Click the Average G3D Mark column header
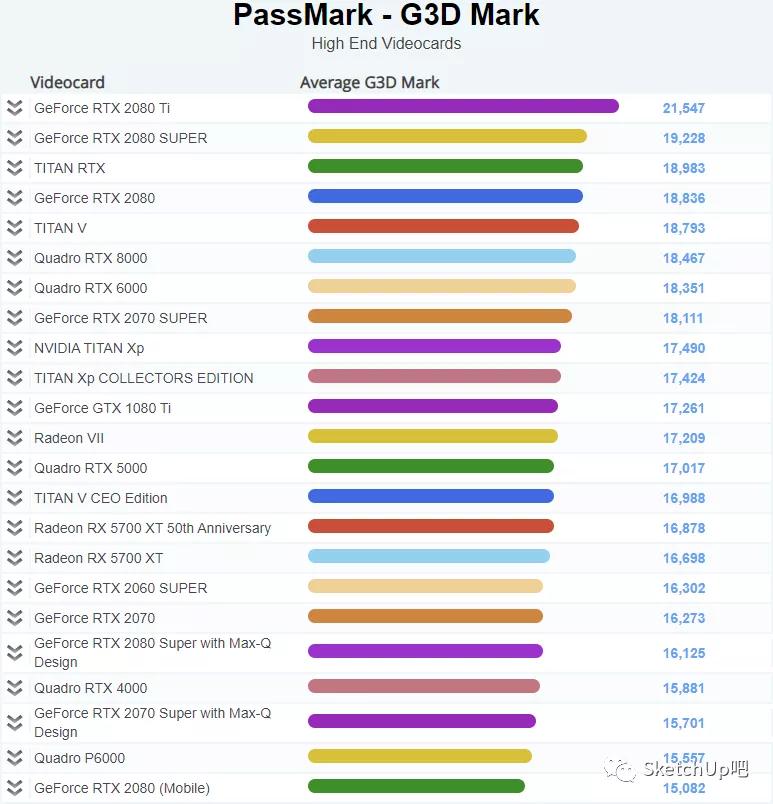 [369, 83]
